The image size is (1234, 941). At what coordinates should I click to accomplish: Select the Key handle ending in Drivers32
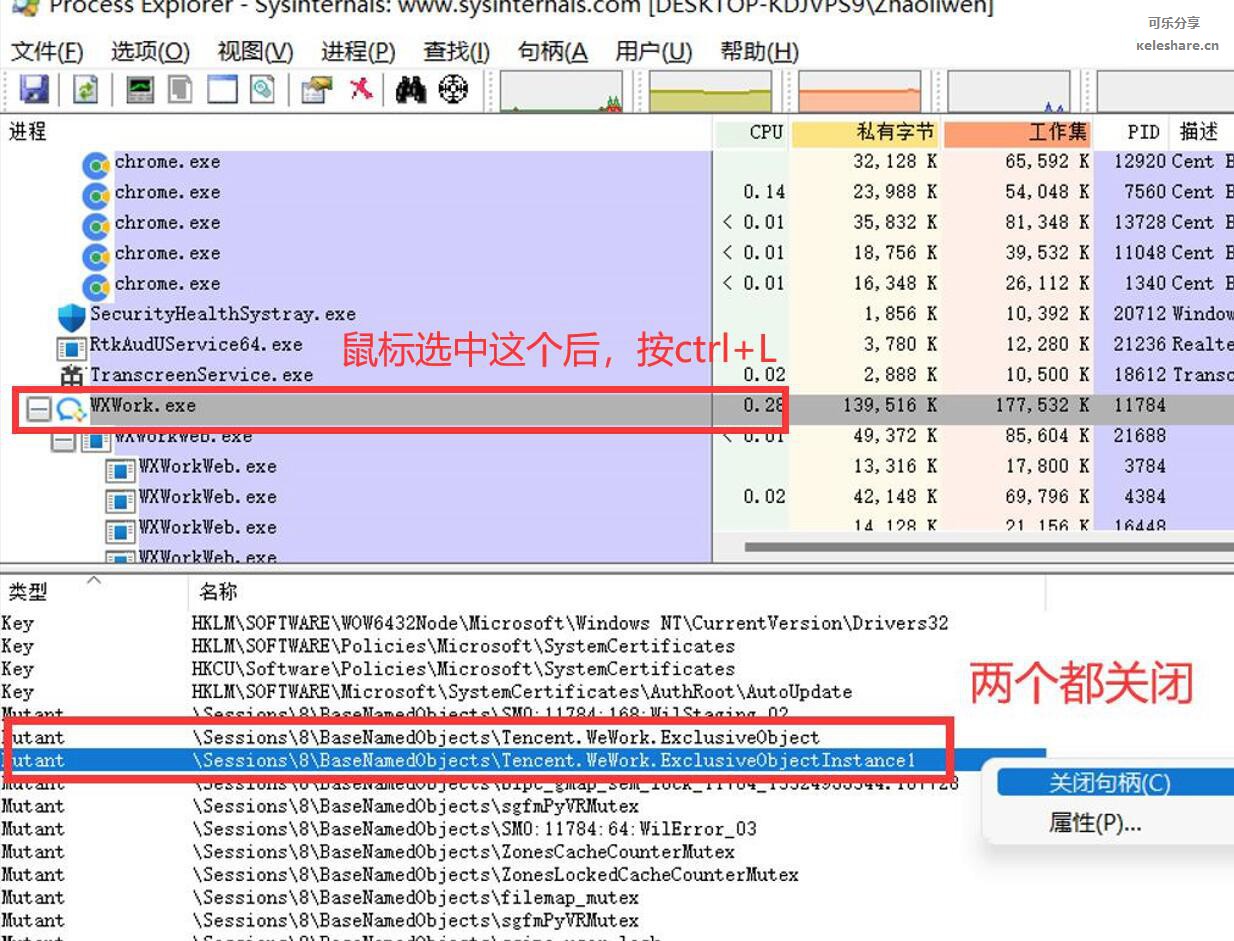523,623
